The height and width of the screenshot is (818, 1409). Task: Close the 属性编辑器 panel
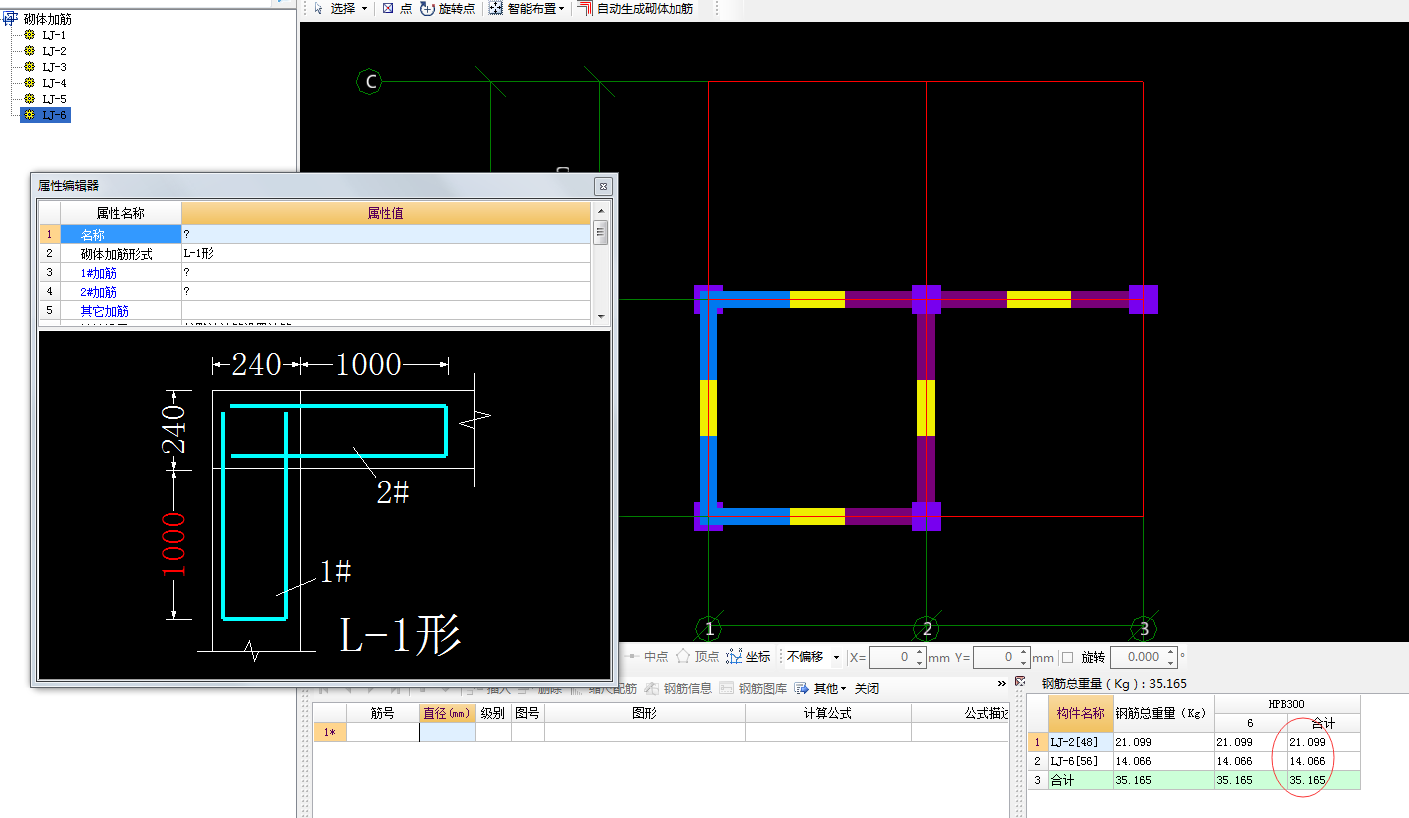click(603, 186)
